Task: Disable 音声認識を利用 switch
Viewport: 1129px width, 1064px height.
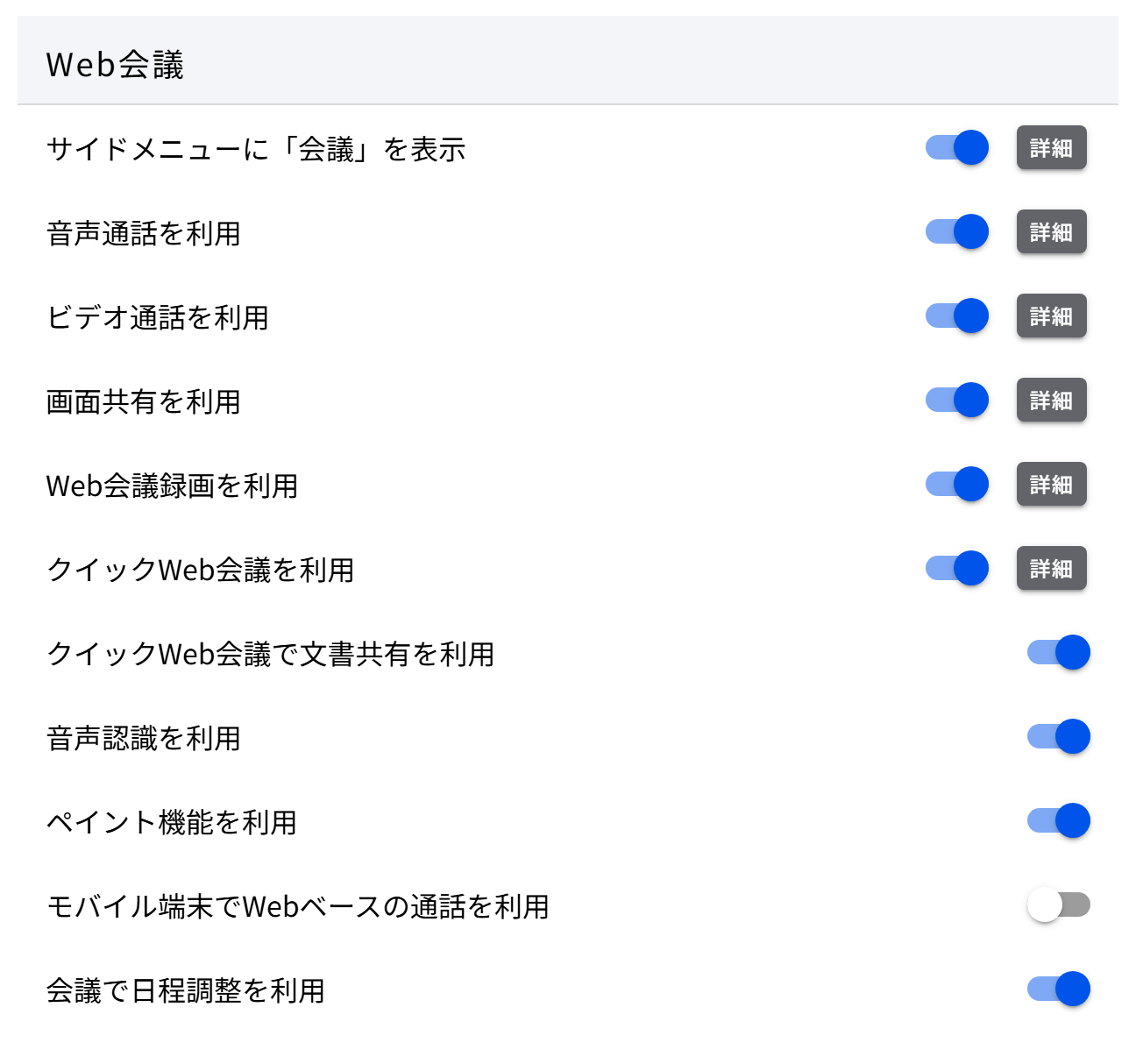Action: (x=1058, y=736)
